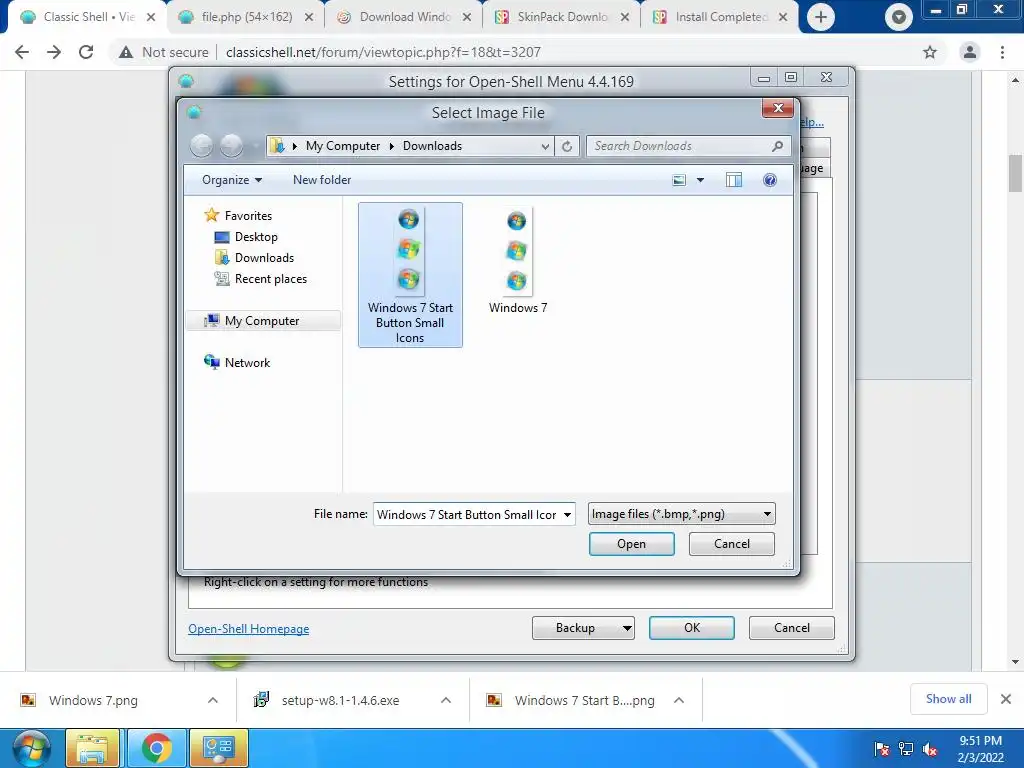Switch to the Install Completed browser tab
The height and width of the screenshot is (768, 1024).
coord(720,17)
